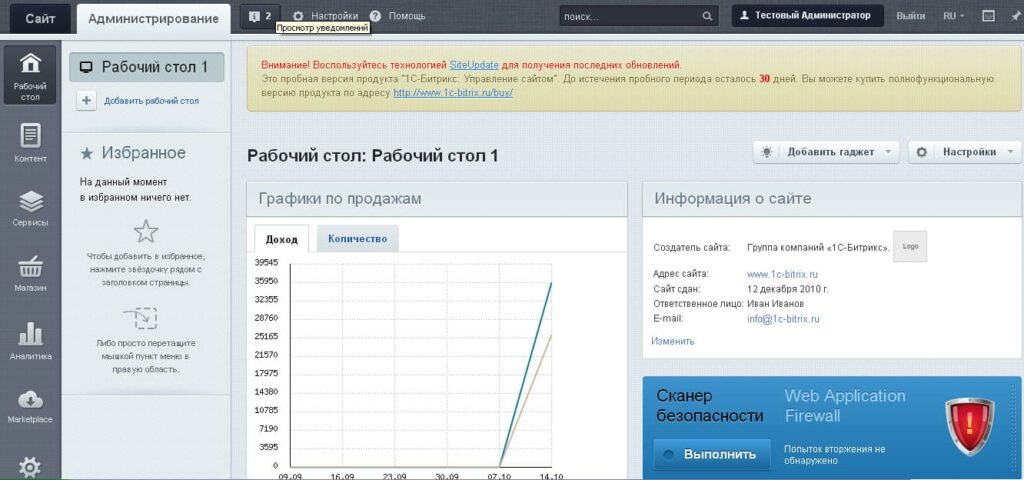This screenshot has width=1024, height=480.
Task: Open the SiteUpdate link in the warning
Action: 474,64
